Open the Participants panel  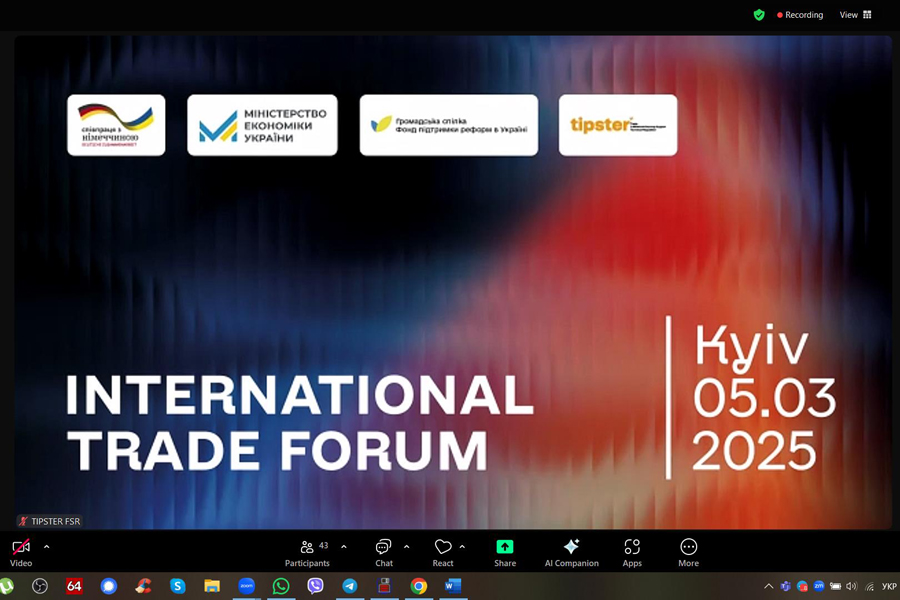(x=307, y=553)
